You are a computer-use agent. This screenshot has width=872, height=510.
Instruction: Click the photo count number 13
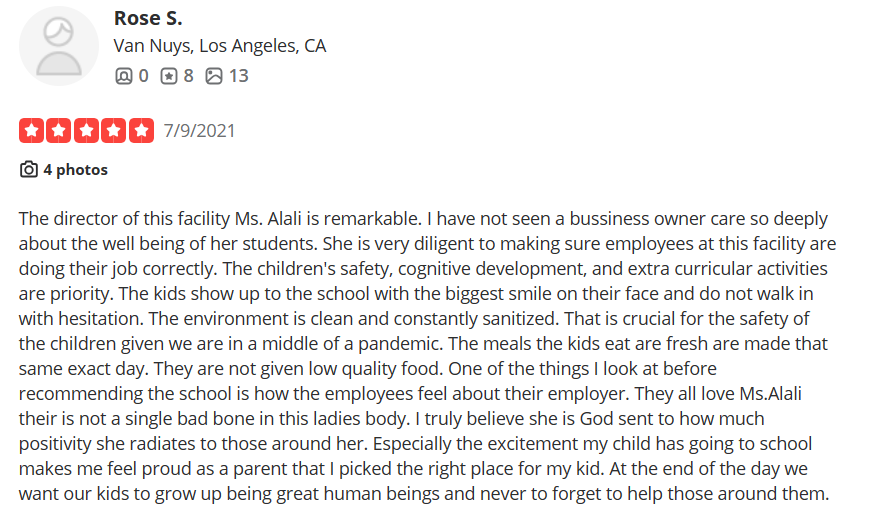click(239, 76)
